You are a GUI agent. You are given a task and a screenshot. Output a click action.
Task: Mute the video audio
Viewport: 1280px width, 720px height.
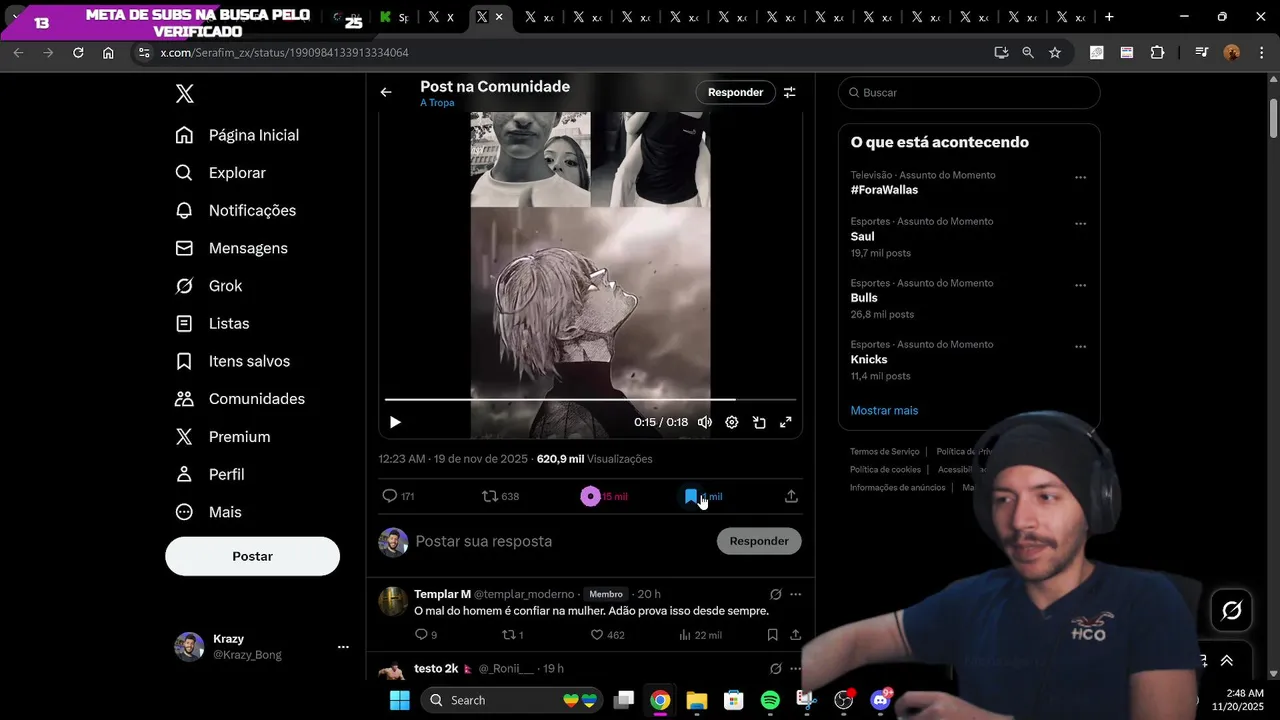(x=705, y=422)
